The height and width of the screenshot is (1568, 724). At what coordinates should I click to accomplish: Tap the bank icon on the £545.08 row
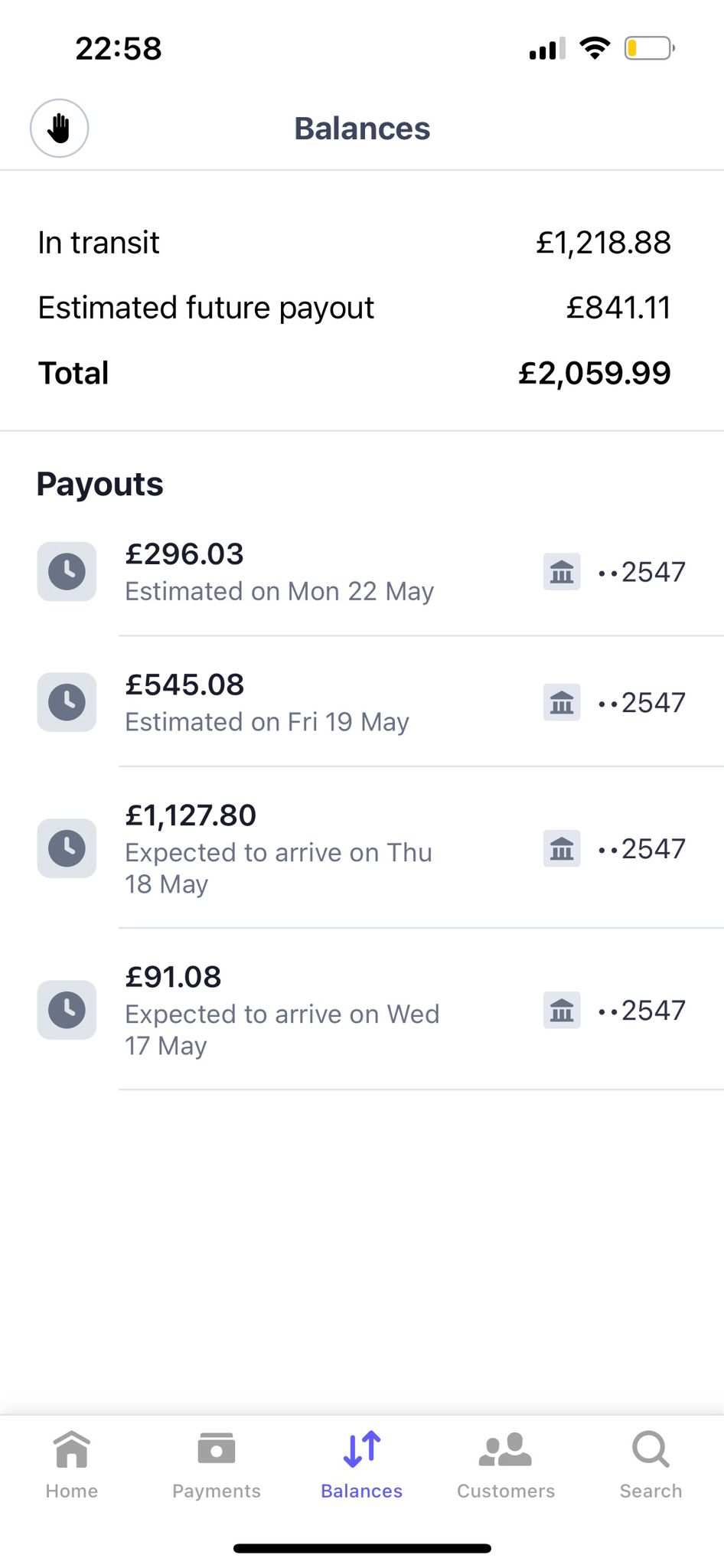tap(562, 702)
